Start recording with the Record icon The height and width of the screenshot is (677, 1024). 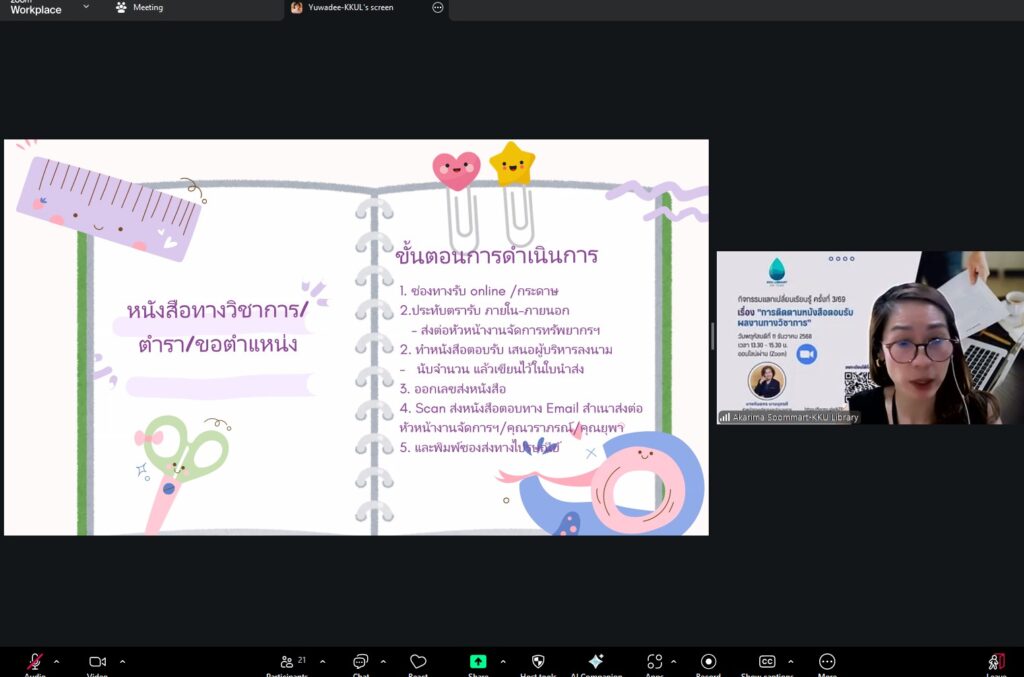709,662
